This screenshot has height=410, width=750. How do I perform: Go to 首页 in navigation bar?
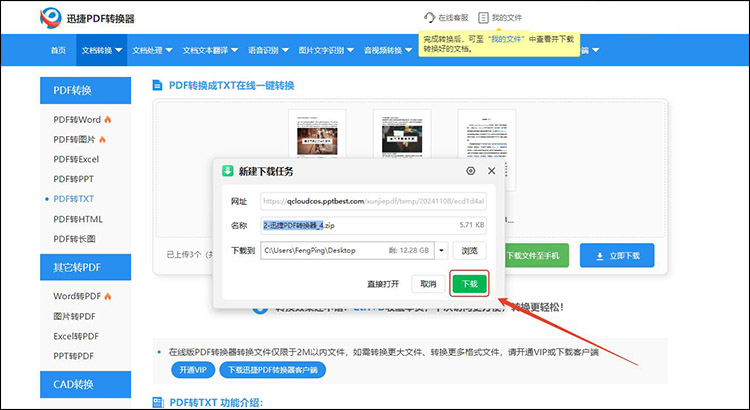58,50
